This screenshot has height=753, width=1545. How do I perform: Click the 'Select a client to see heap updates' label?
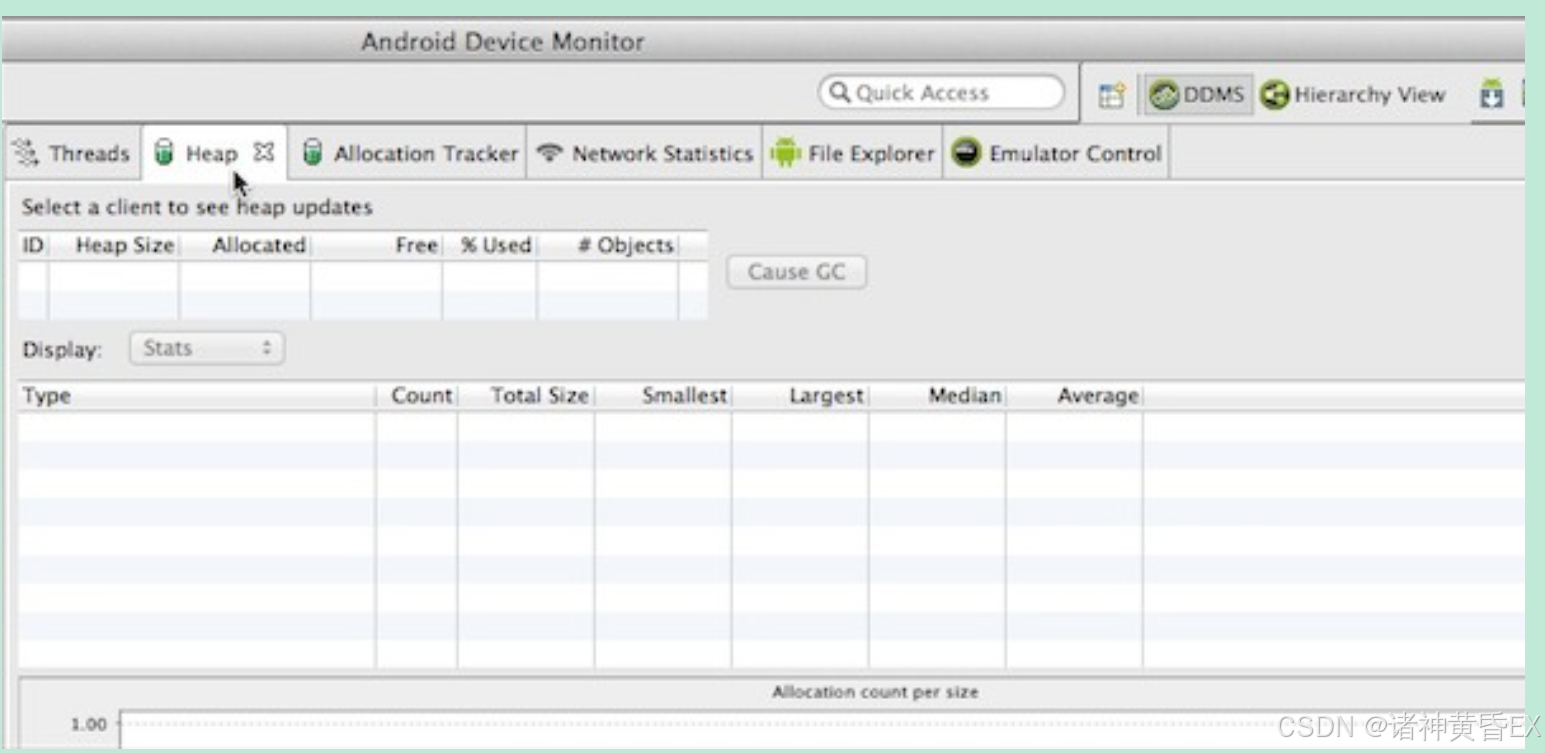pyautogui.click(x=197, y=208)
